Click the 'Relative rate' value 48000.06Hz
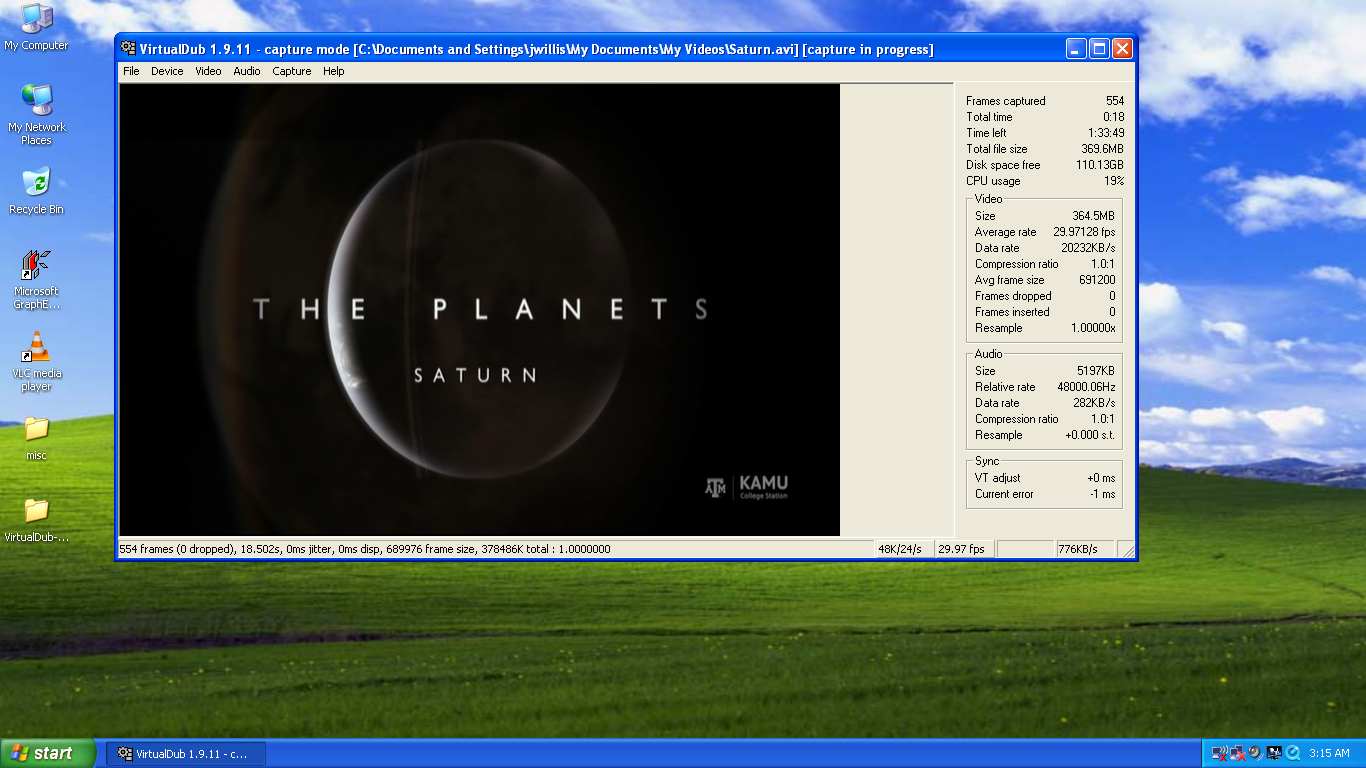This screenshot has height=768, width=1366. tap(1087, 387)
